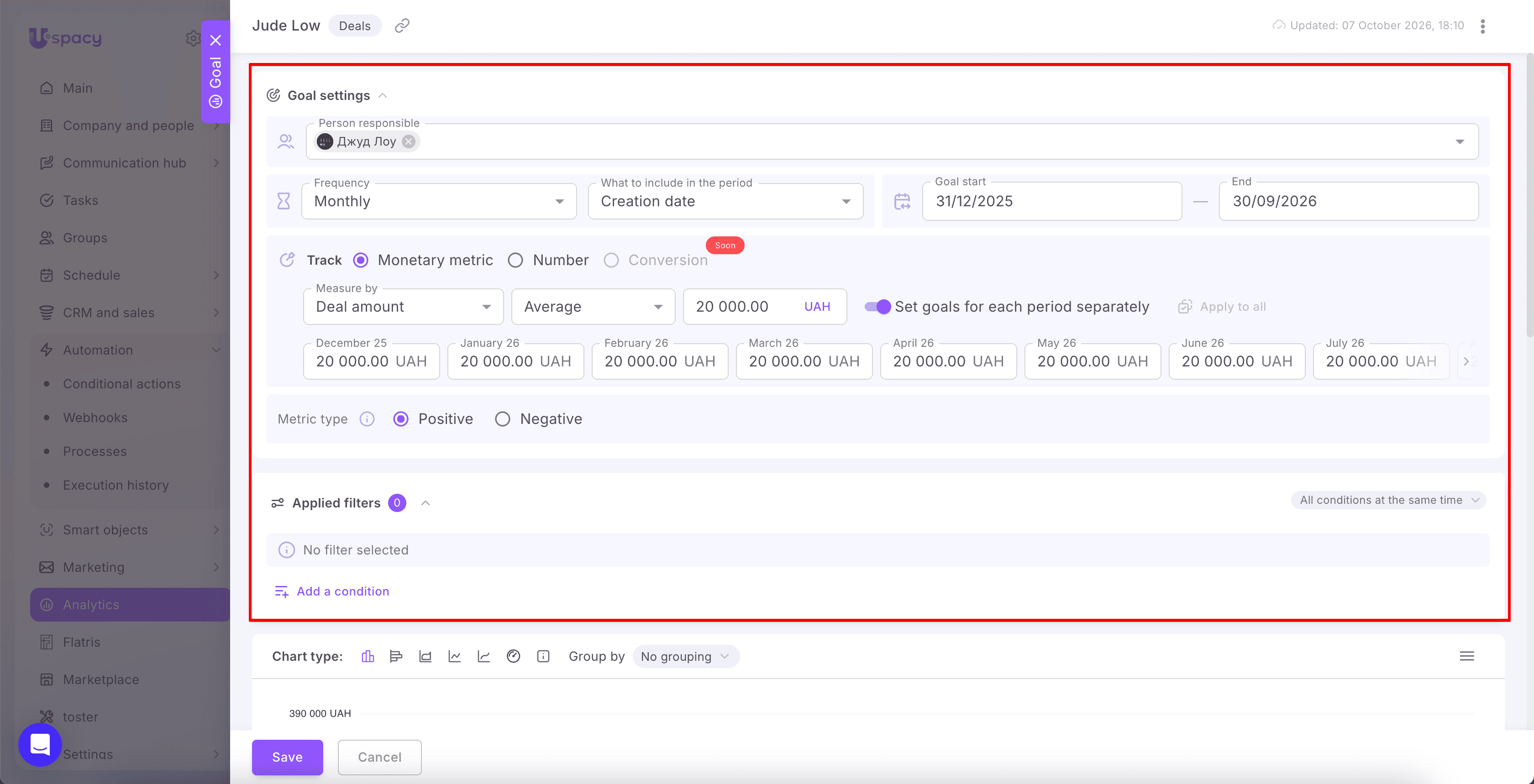Choose Positive metric type
The height and width of the screenshot is (784, 1534).
(x=401, y=419)
